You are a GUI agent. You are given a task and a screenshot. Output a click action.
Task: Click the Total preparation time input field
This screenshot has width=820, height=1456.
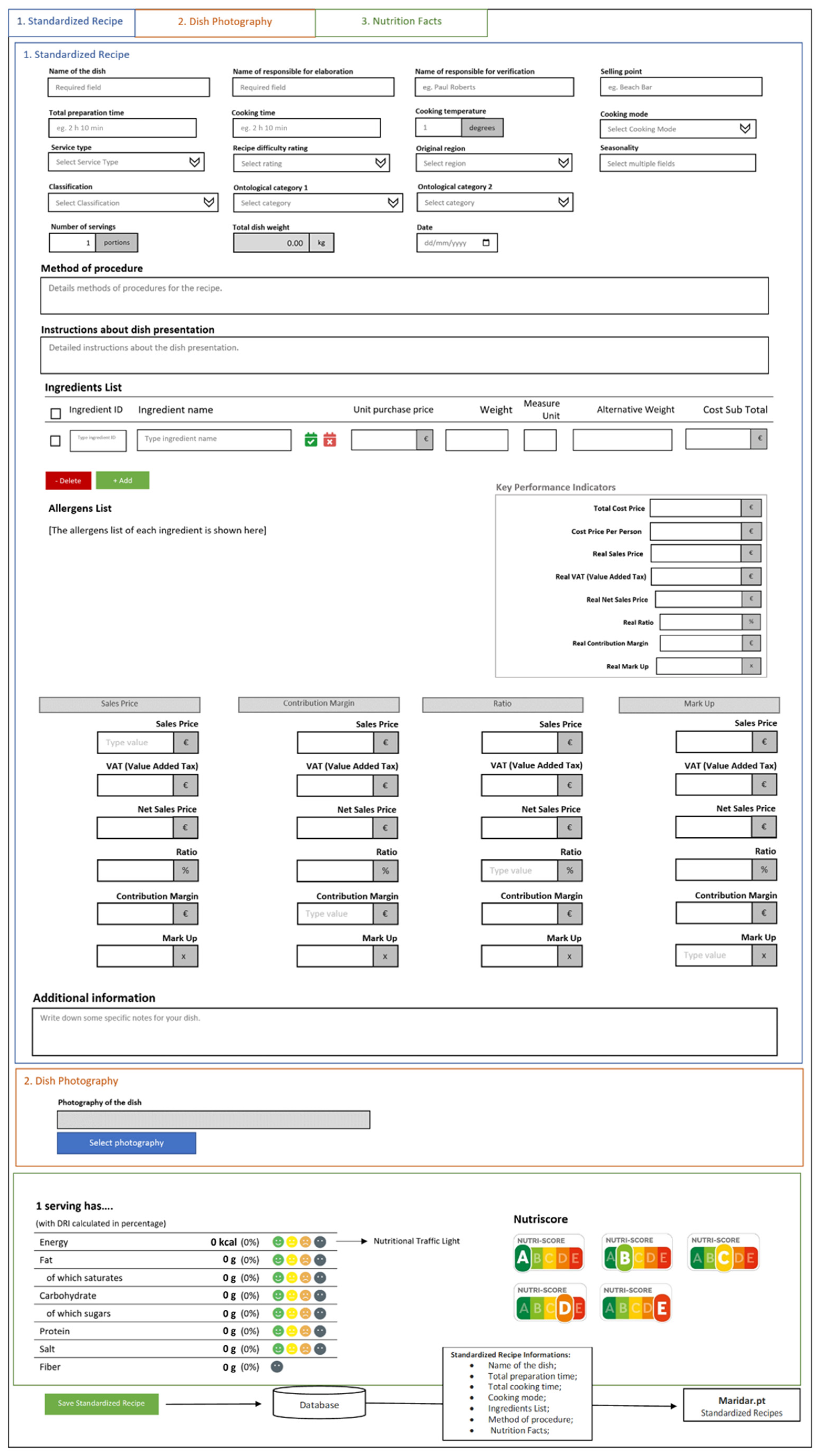coord(123,128)
